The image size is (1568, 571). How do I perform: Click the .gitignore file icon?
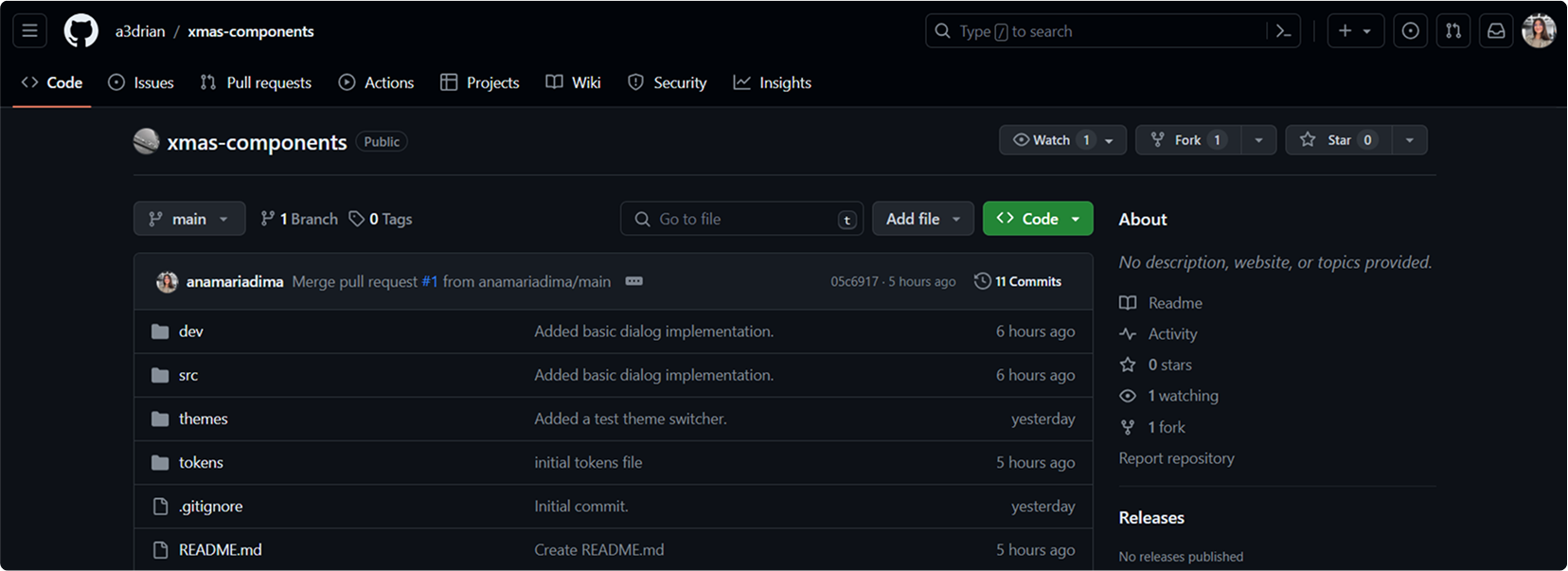(160, 507)
